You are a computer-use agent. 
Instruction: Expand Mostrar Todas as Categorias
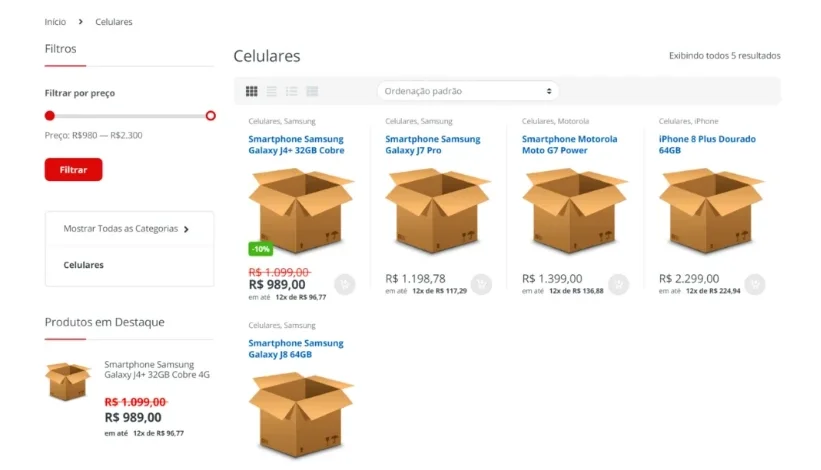(126, 229)
